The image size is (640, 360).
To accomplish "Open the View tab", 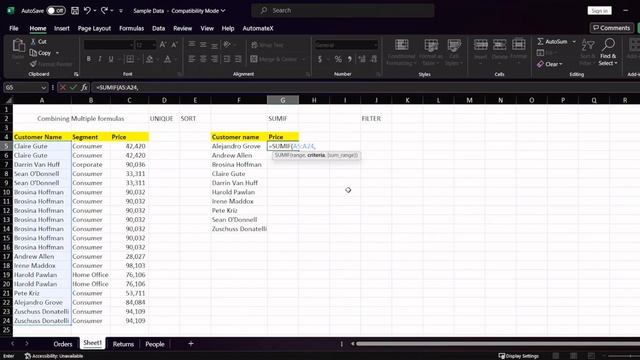I will [207, 28].
